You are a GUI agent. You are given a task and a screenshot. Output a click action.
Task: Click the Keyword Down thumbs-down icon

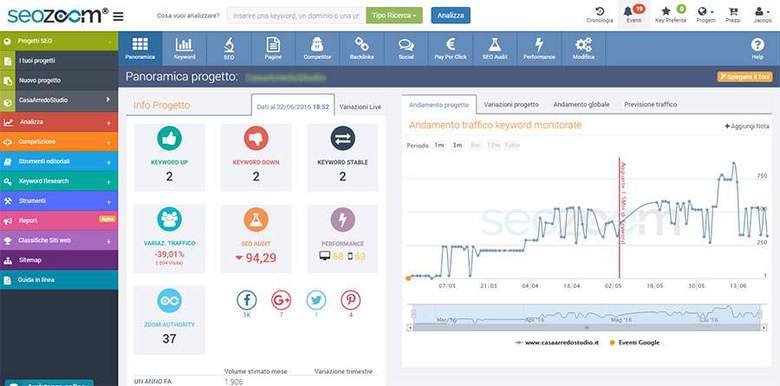[x=256, y=138]
